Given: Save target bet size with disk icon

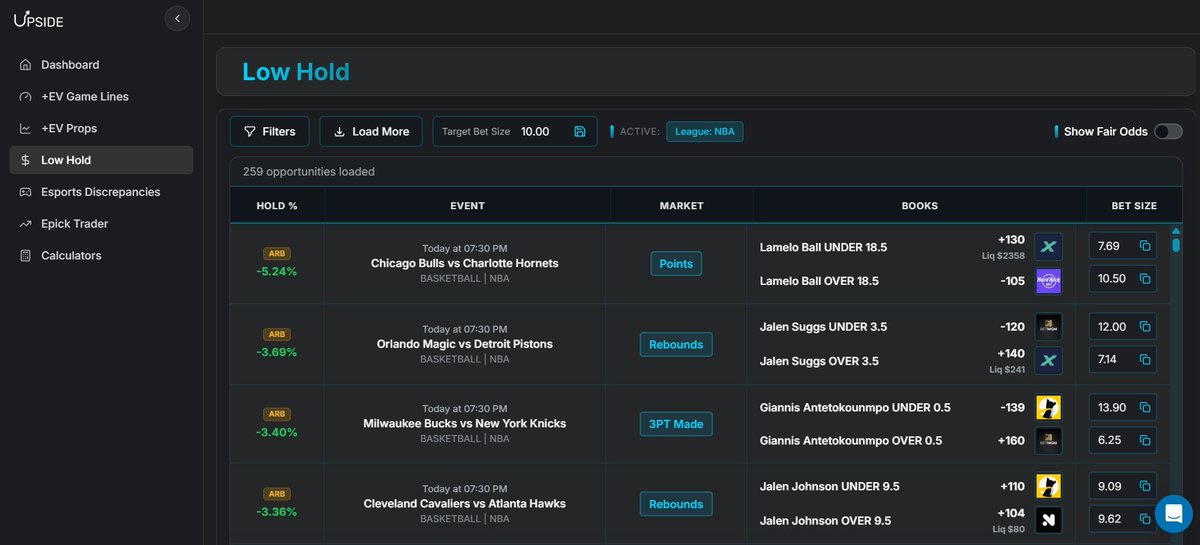Looking at the screenshot, I should (580, 131).
